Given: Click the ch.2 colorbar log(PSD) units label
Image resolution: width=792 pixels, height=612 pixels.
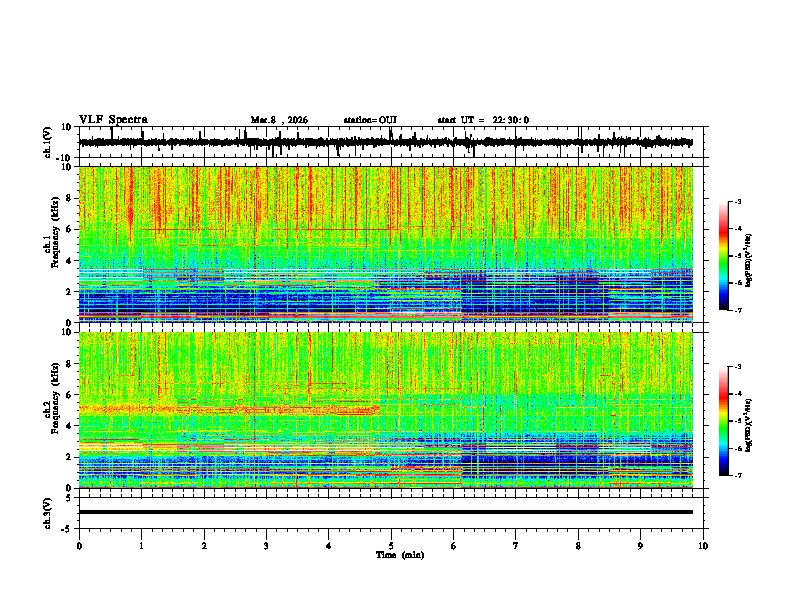Looking at the screenshot, I should (749, 425).
